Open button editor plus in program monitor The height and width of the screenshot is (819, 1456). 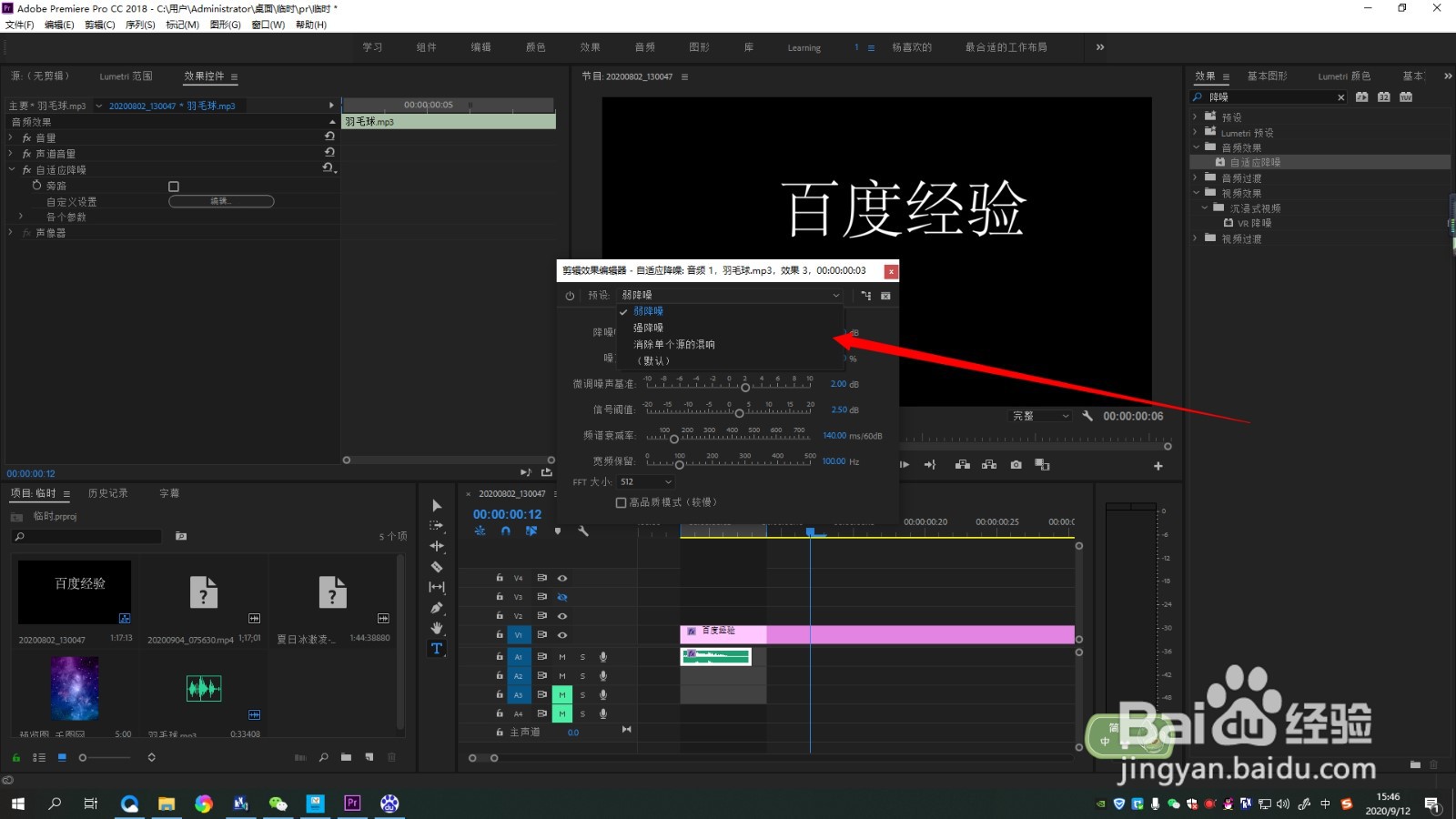click(1158, 466)
